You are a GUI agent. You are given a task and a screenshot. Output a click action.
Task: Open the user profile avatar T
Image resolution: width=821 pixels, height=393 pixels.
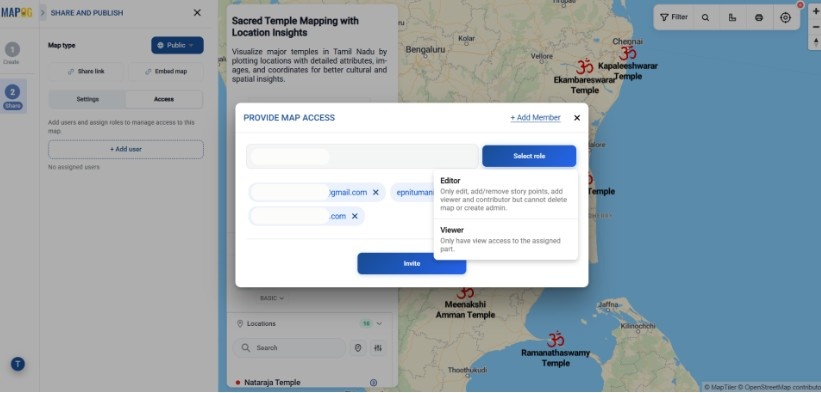point(18,364)
